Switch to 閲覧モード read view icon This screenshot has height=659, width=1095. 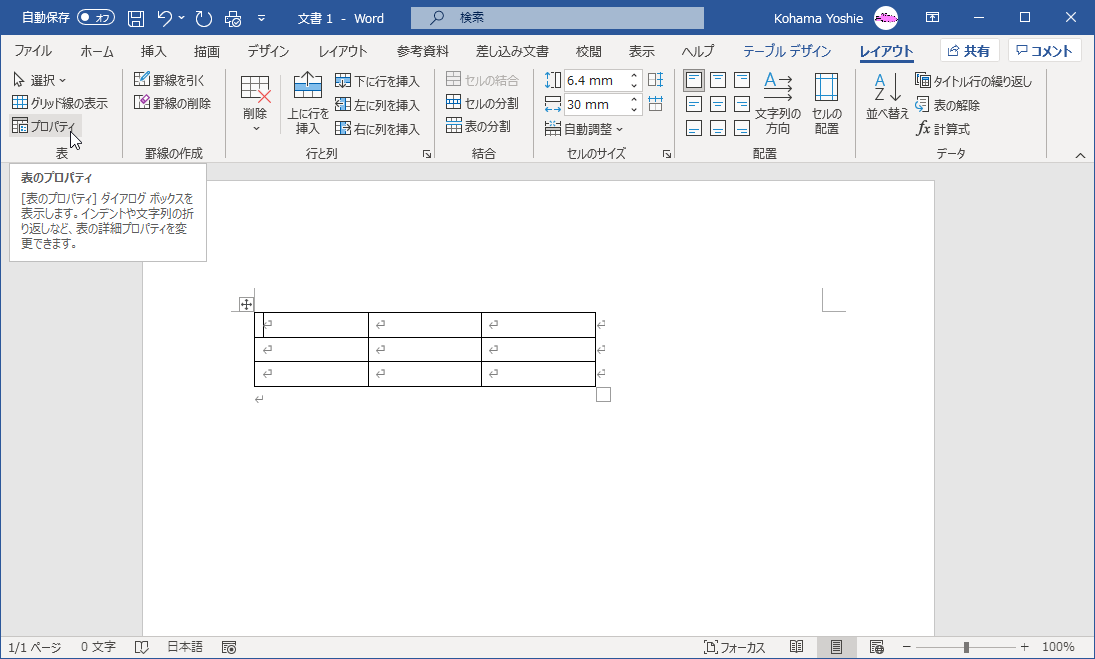[796, 647]
